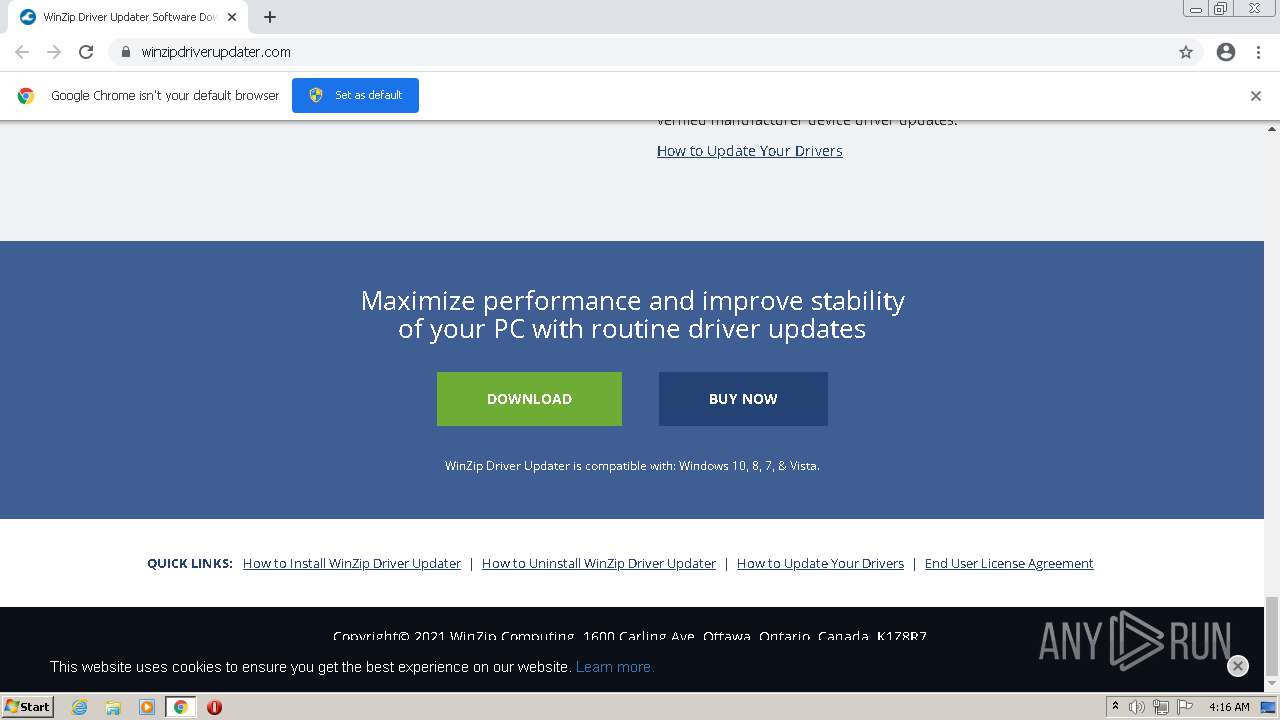This screenshot has width=1280, height=720.
Task: Click Set as default browser button
Action: click(355, 95)
